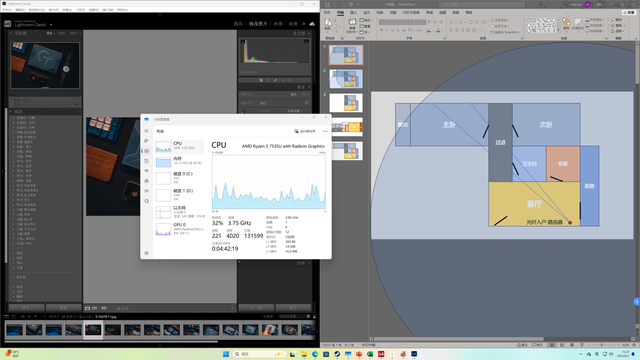
Task: Click the Paste icon in PowerPoint ribbon
Action: pos(328,23)
